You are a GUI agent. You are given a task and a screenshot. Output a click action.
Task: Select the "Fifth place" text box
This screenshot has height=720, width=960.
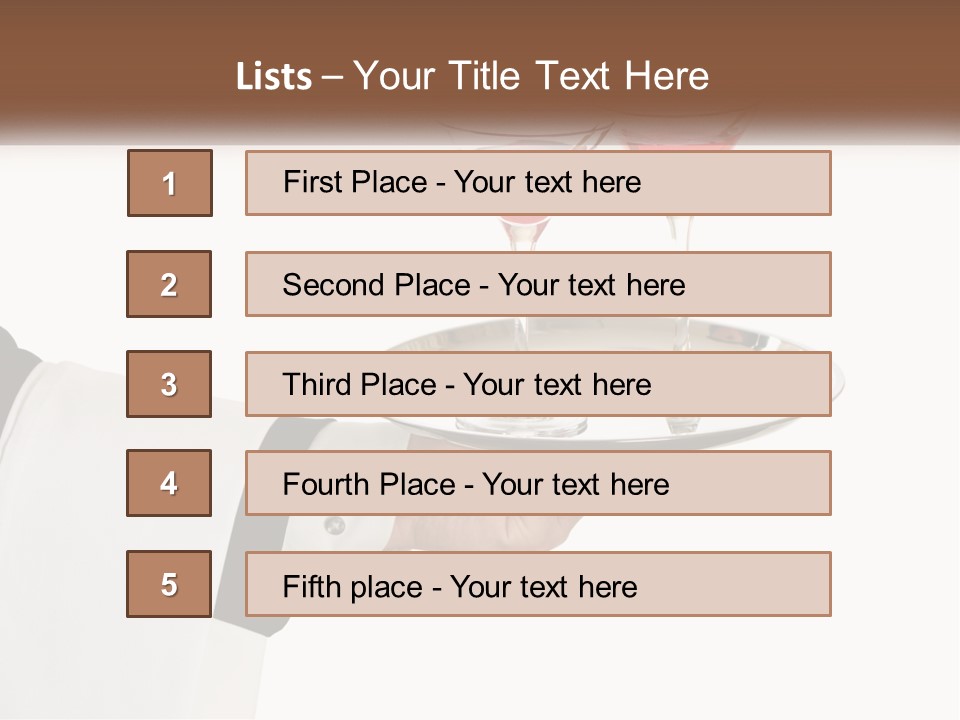(x=538, y=584)
